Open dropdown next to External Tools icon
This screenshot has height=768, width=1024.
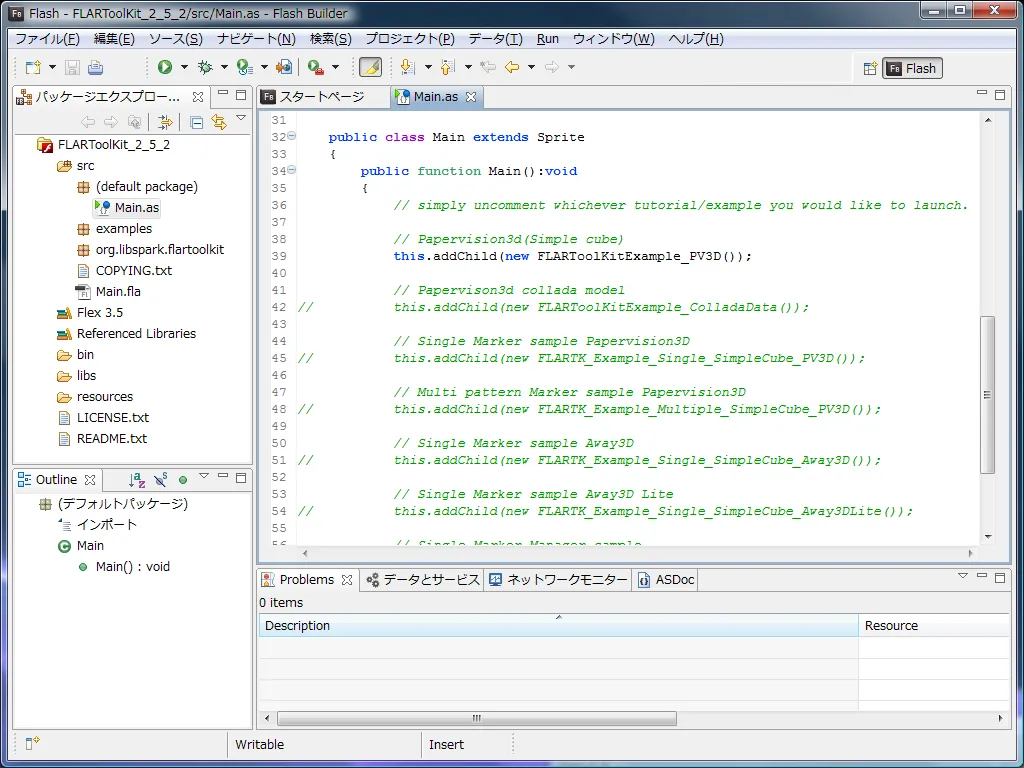point(335,67)
